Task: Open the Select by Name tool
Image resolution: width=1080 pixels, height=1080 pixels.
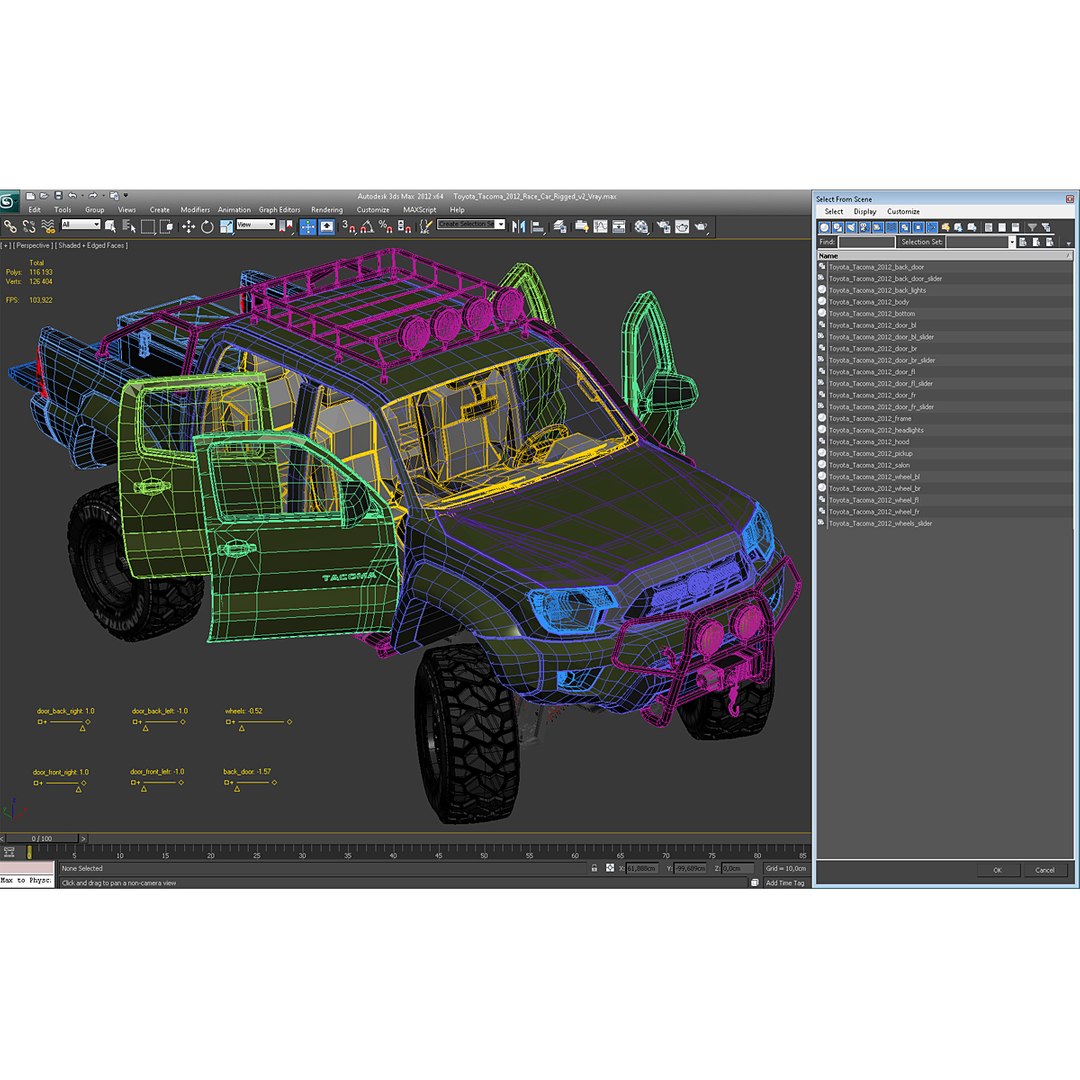Action: click(129, 226)
